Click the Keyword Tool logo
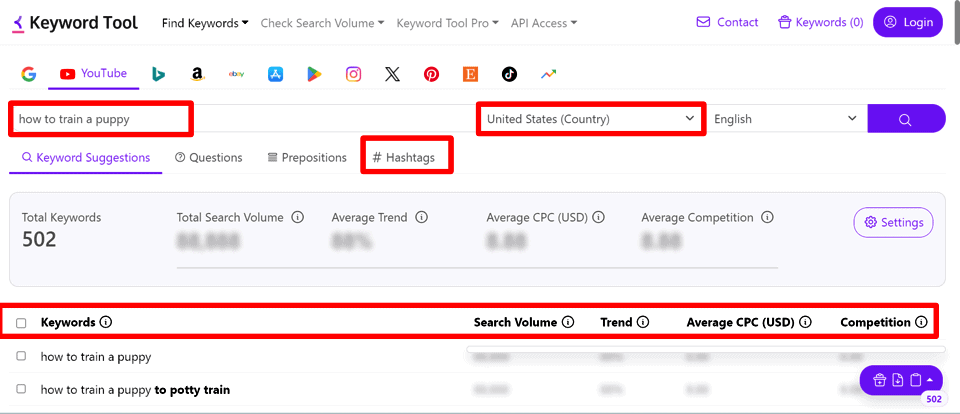Viewport: 960px width, 414px height. (x=75, y=23)
